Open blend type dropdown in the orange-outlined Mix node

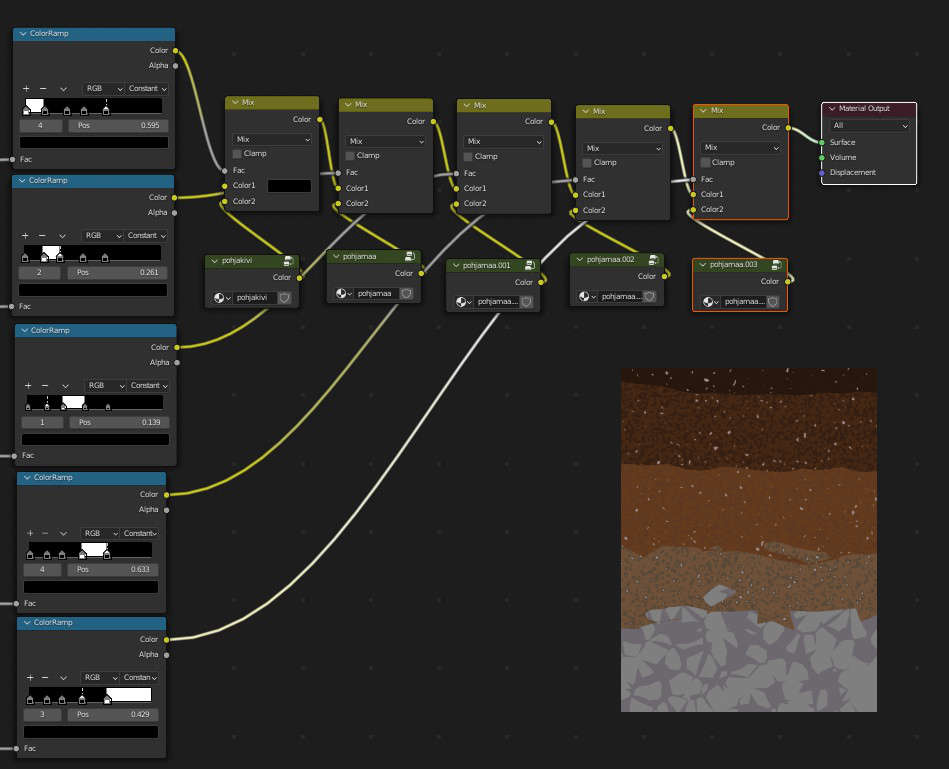click(x=741, y=148)
